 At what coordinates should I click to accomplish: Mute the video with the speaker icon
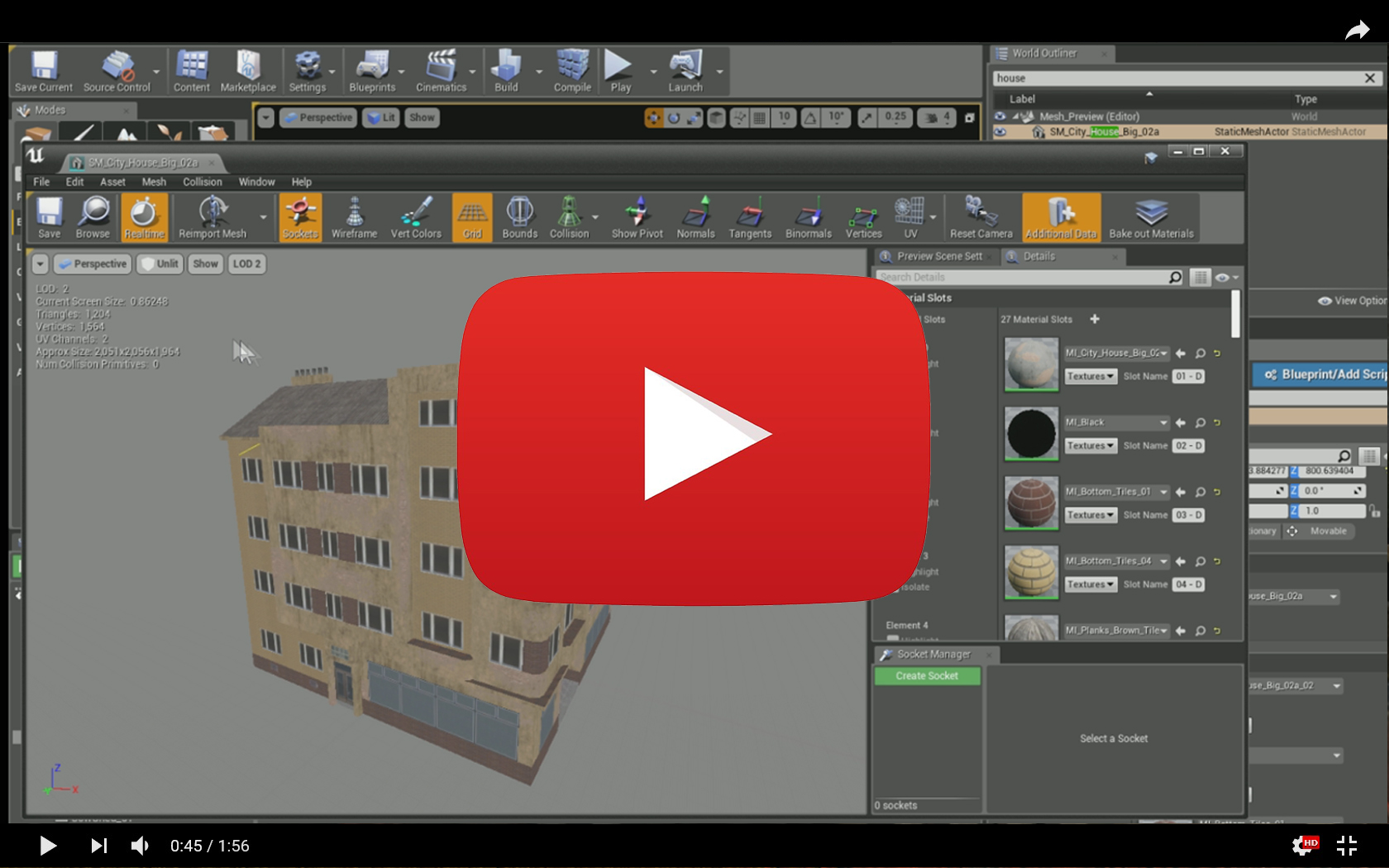pos(140,845)
